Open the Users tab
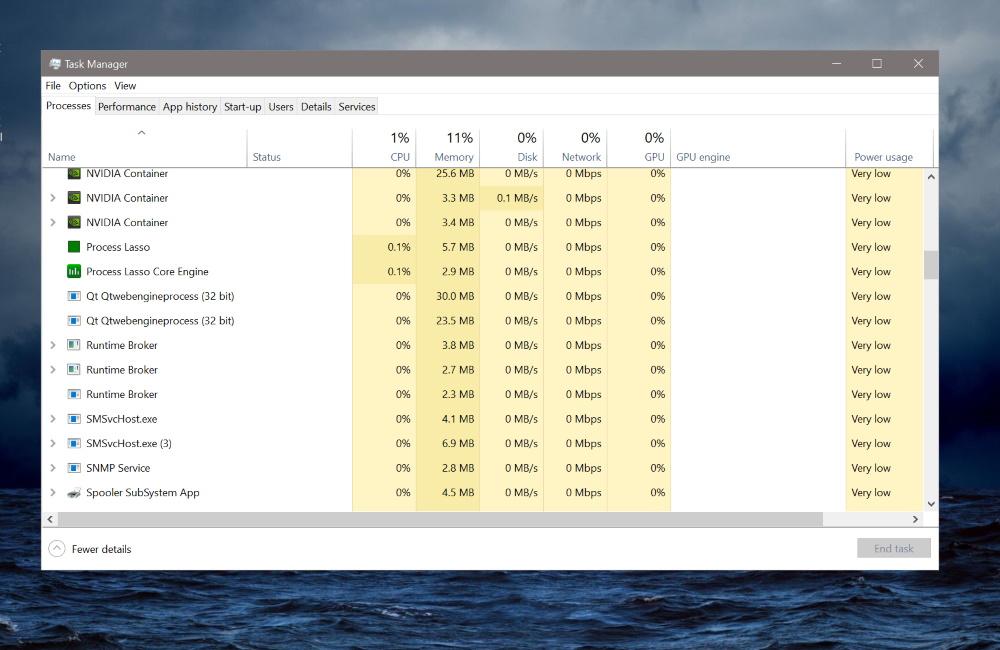The width and height of the screenshot is (1000, 650). coord(281,107)
